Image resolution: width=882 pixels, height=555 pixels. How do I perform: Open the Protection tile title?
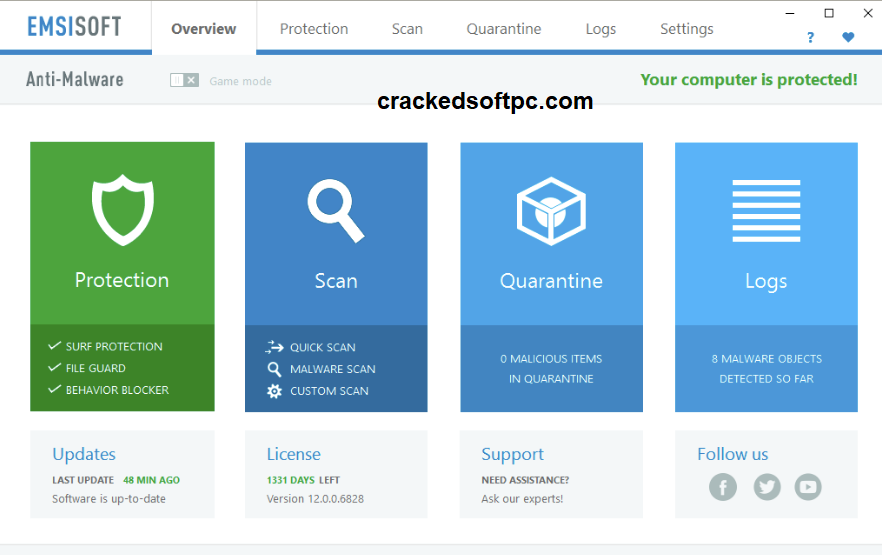pyautogui.click(x=122, y=280)
